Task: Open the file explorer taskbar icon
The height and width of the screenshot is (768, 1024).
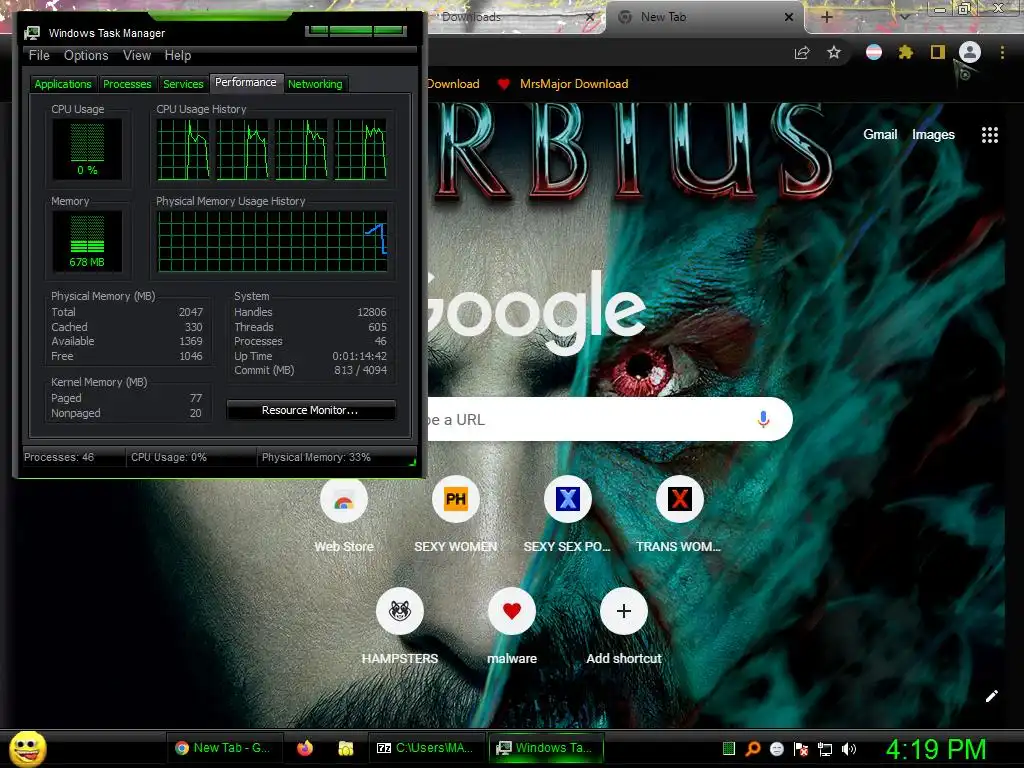Action: pyautogui.click(x=345, y=748)
